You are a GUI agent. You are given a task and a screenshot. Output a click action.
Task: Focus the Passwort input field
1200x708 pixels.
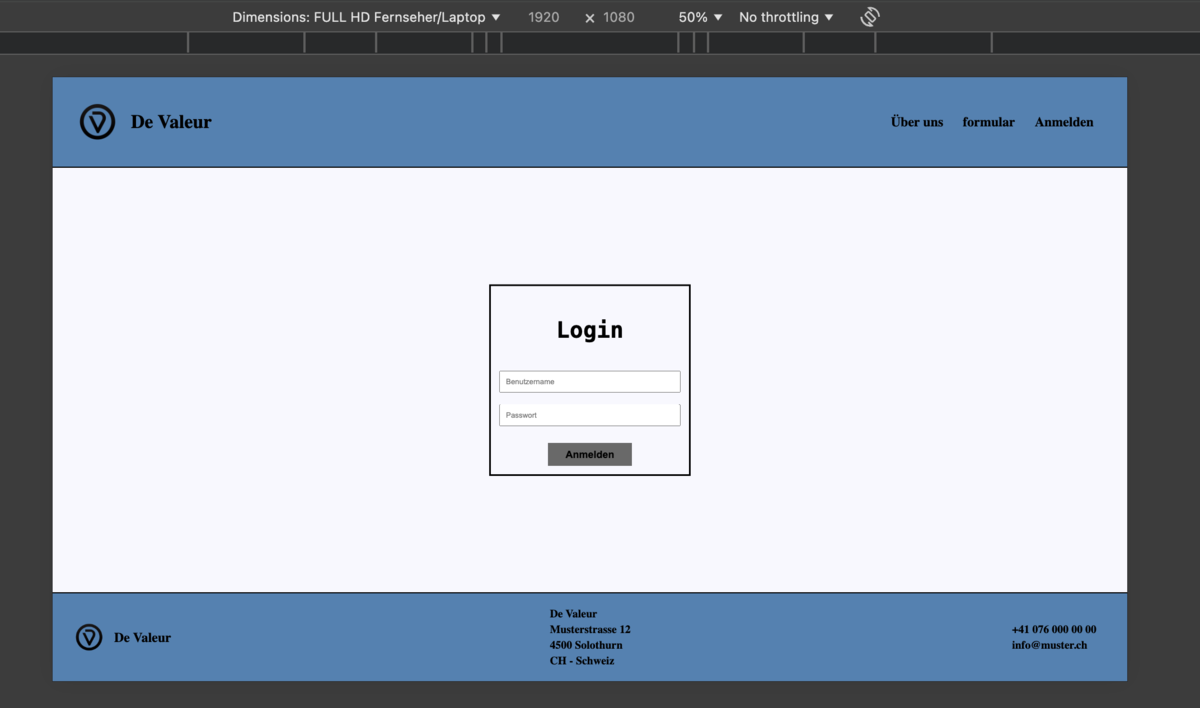pos(589,415)
